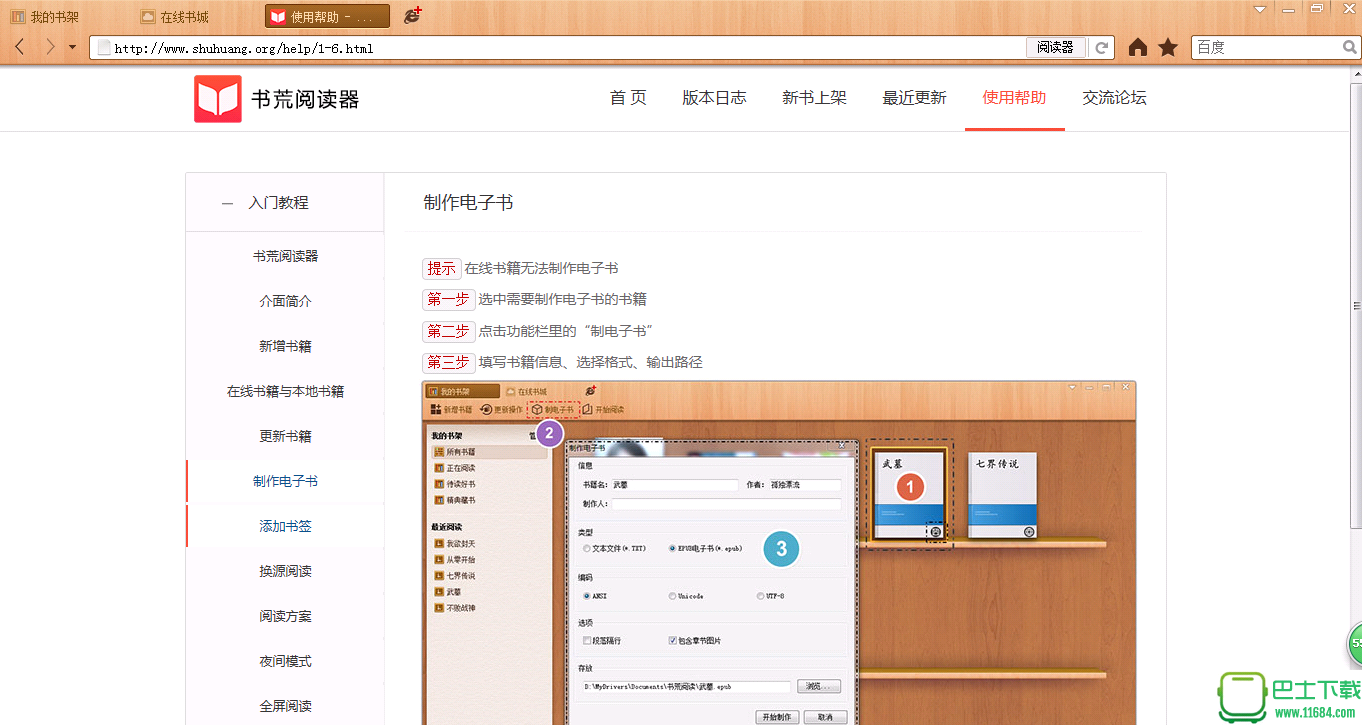The width and height of the screenshot is (1362, 725).
Task: Open the 新增书籍 tutorial
Action: tap(285, 346)
